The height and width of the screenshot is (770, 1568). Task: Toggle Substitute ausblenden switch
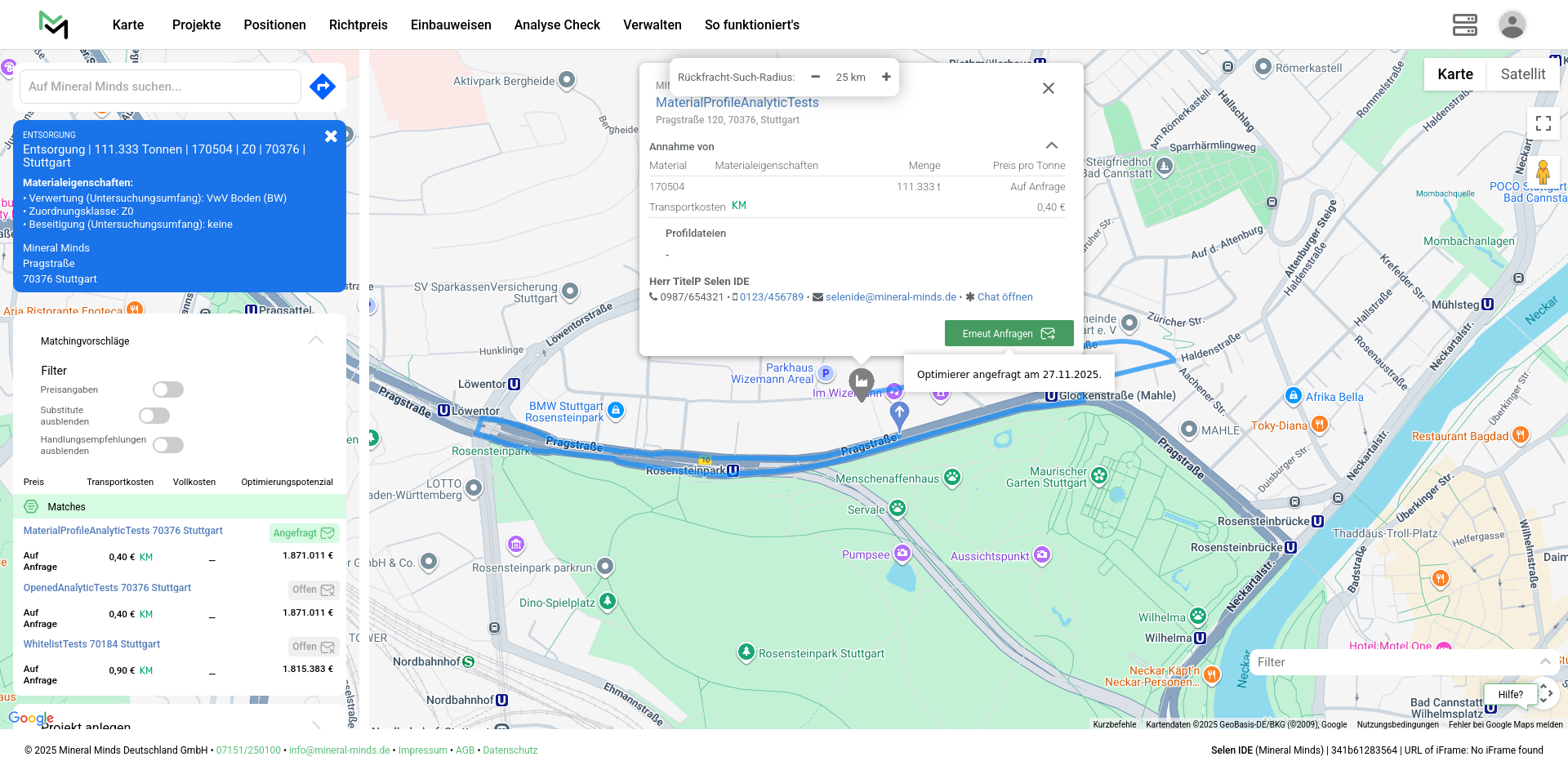(154, 416)
